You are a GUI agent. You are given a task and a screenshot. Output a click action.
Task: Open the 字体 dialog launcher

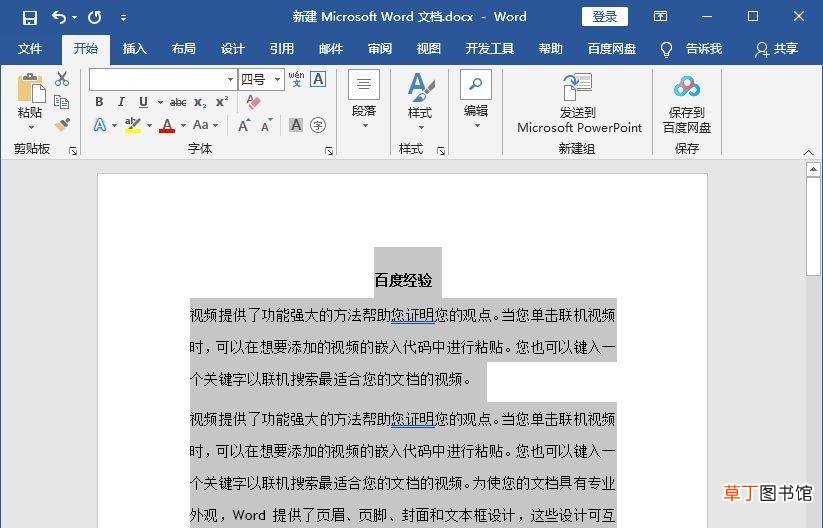(329, 151)
